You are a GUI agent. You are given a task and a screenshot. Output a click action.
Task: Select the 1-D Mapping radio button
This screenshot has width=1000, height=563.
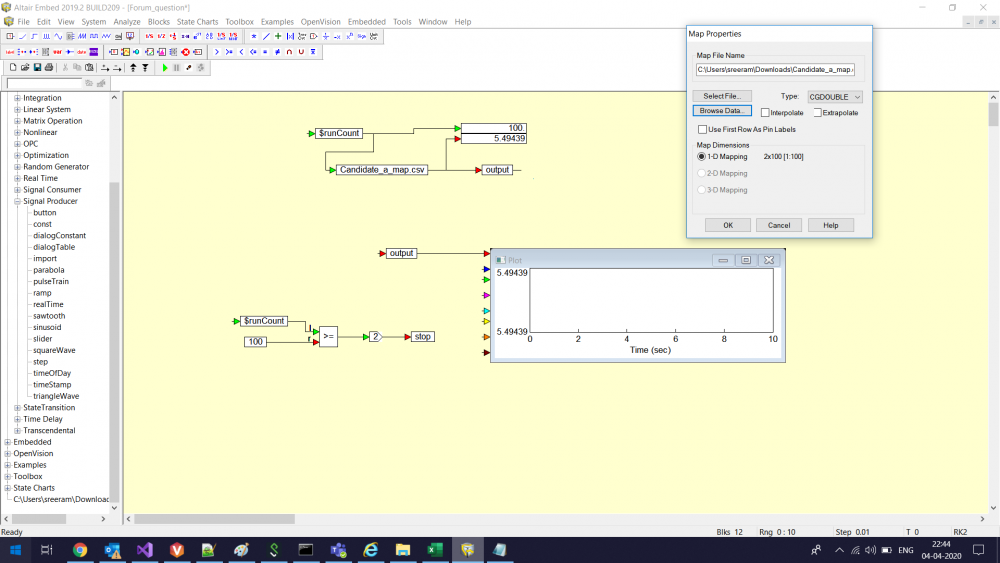pyautogui.click(x=702, y=156)
